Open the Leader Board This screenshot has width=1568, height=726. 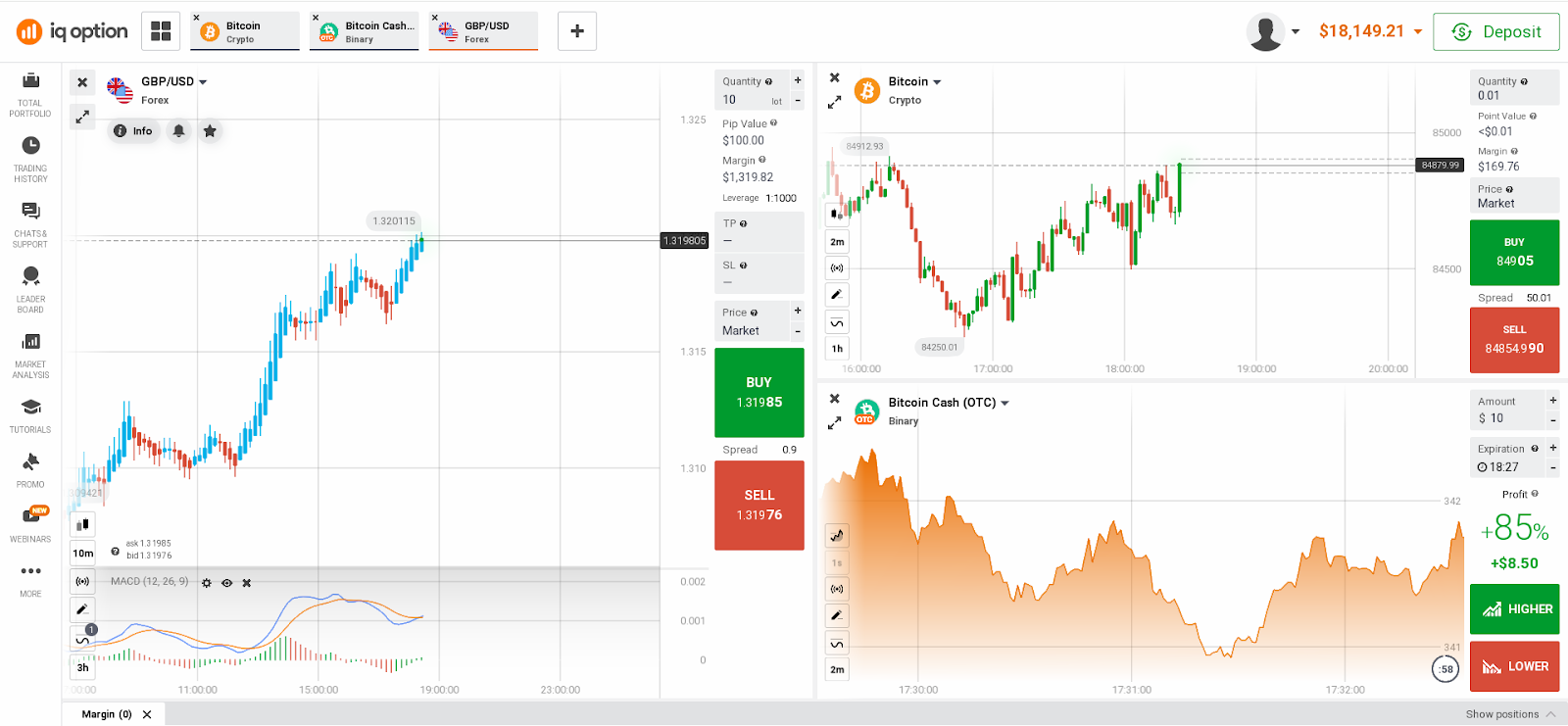pos(30,290)
